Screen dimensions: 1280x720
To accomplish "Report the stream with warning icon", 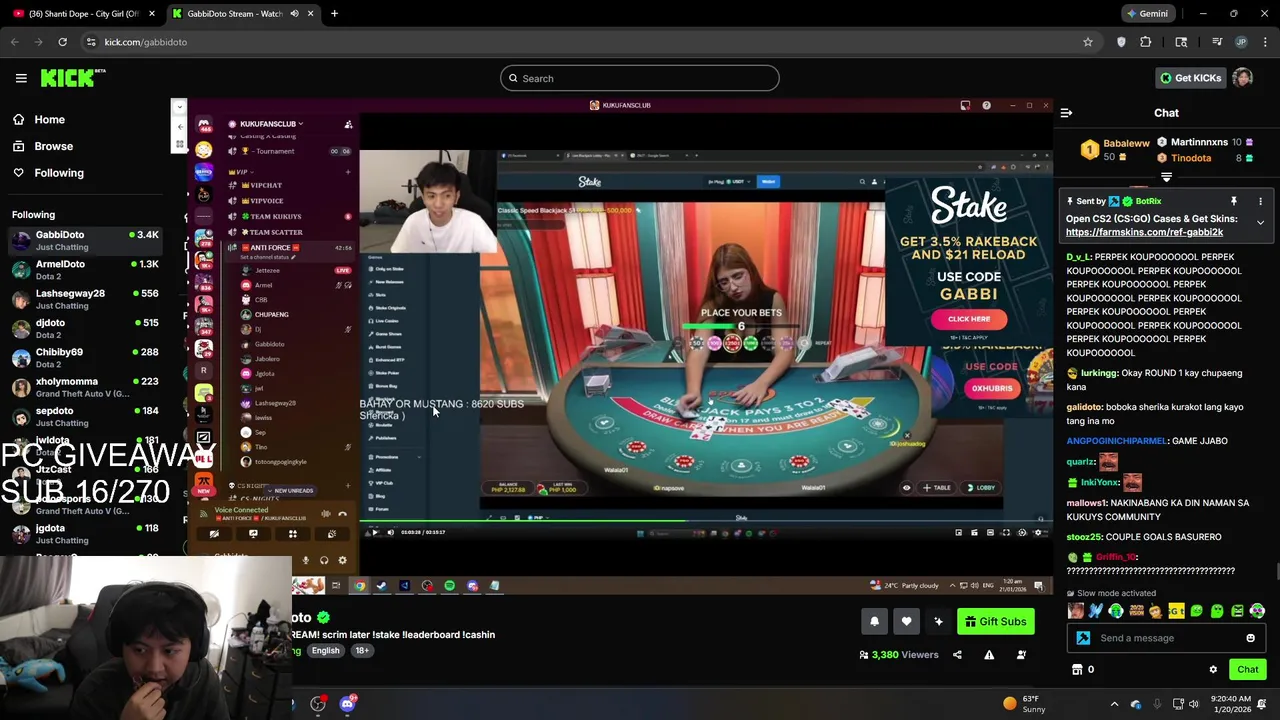I will coord(989,655).
